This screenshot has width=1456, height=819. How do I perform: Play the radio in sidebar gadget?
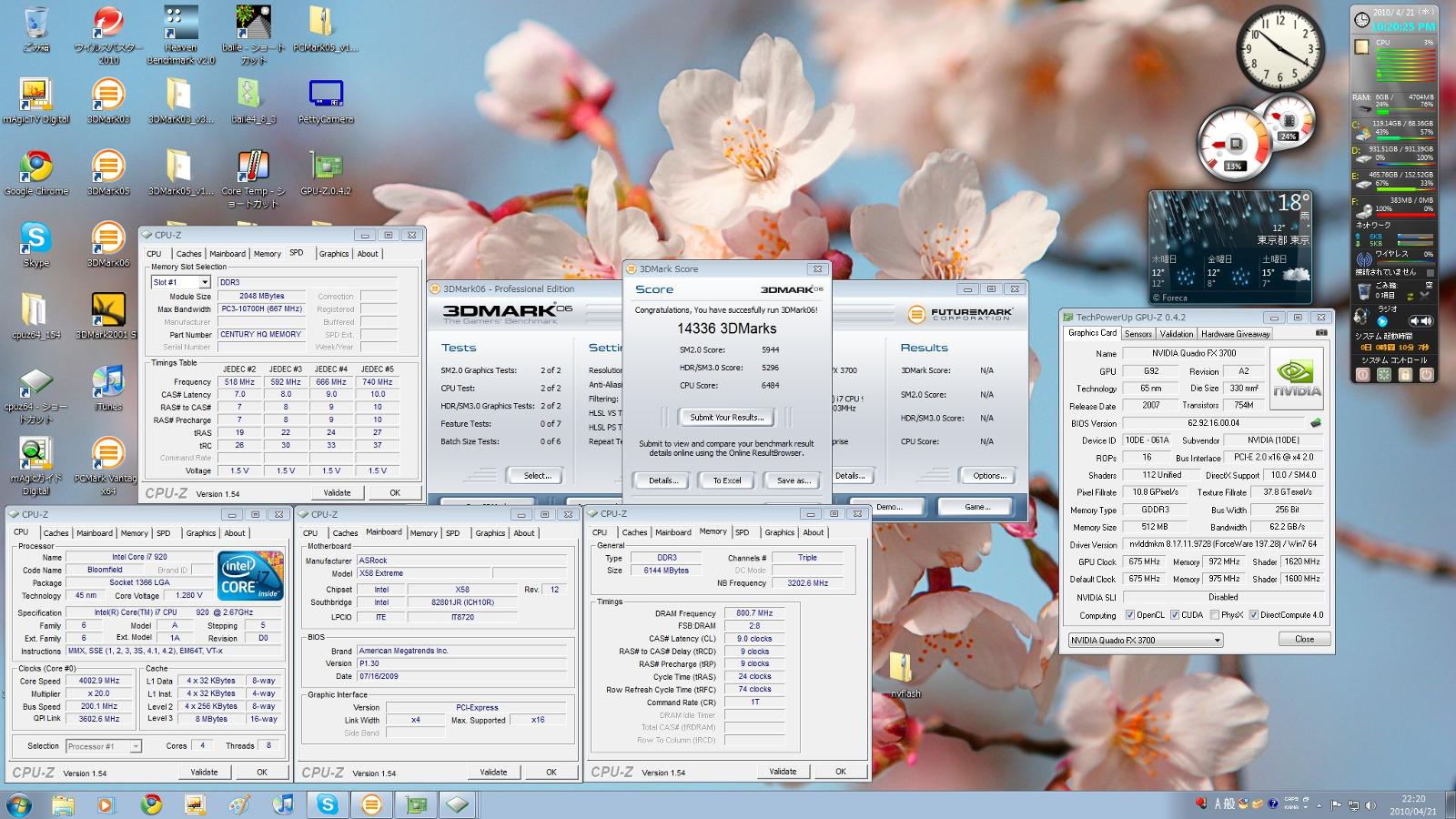[x=1382, y=321]
